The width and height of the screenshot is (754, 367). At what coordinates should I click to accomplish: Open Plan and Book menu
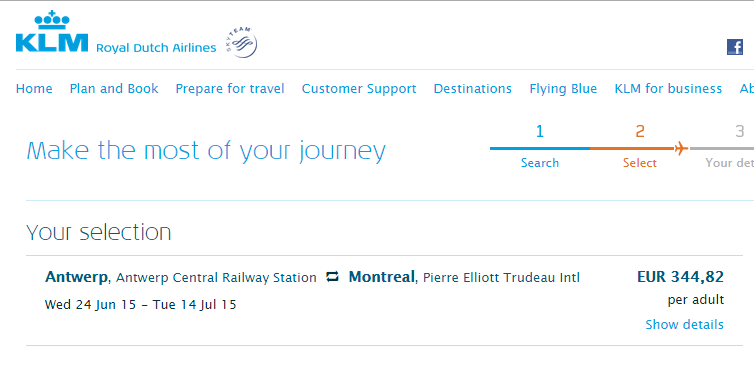click(x=114, y=89)
